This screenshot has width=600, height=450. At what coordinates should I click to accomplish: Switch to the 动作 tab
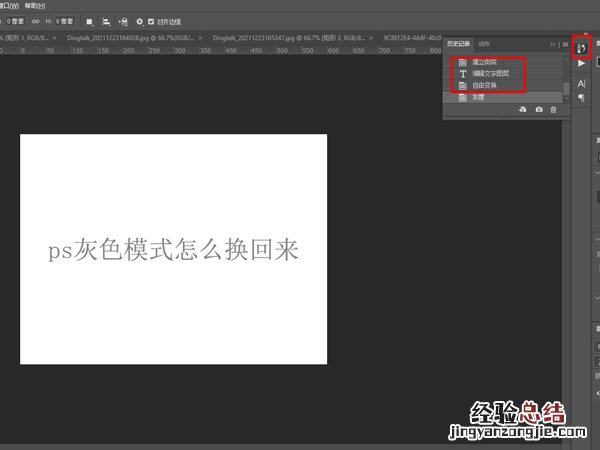(484, 44)
